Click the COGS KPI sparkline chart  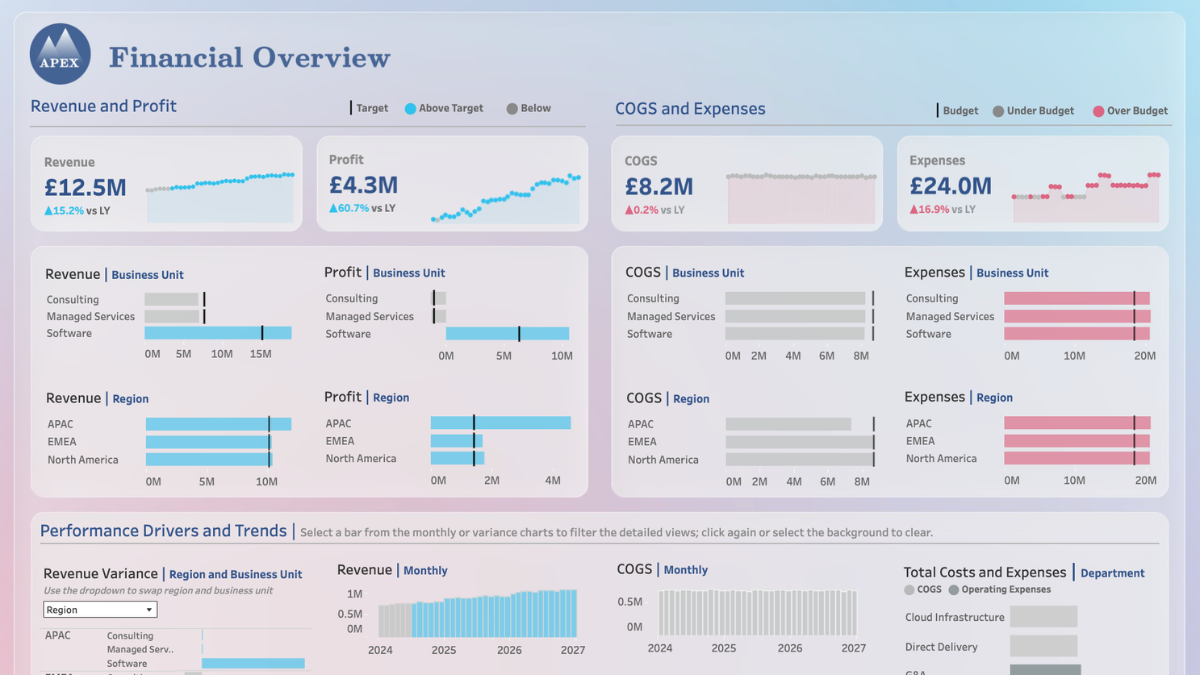[x=801, y=197]
